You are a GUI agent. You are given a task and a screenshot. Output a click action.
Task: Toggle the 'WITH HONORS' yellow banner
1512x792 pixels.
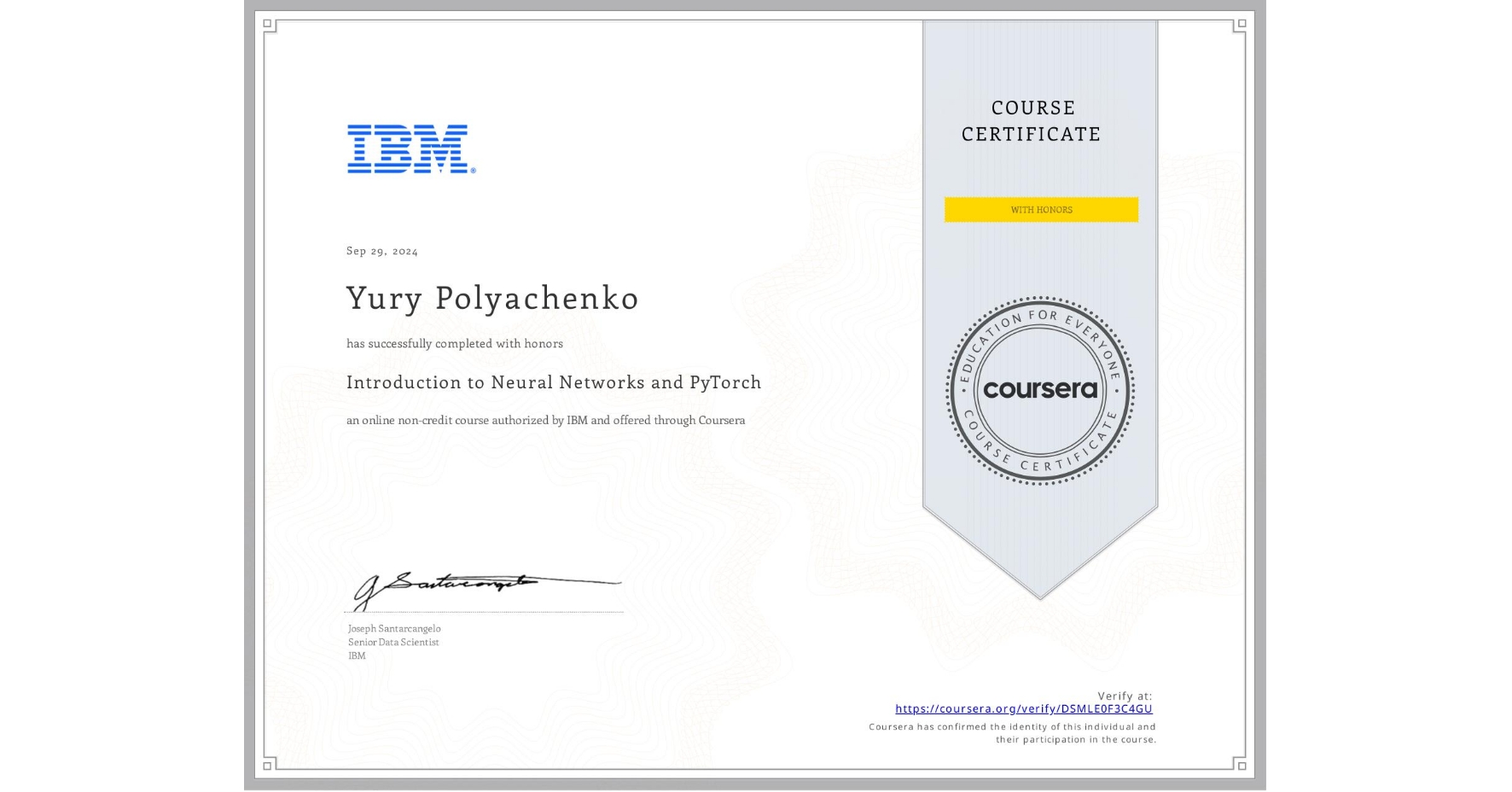(x=1040, y=209)
